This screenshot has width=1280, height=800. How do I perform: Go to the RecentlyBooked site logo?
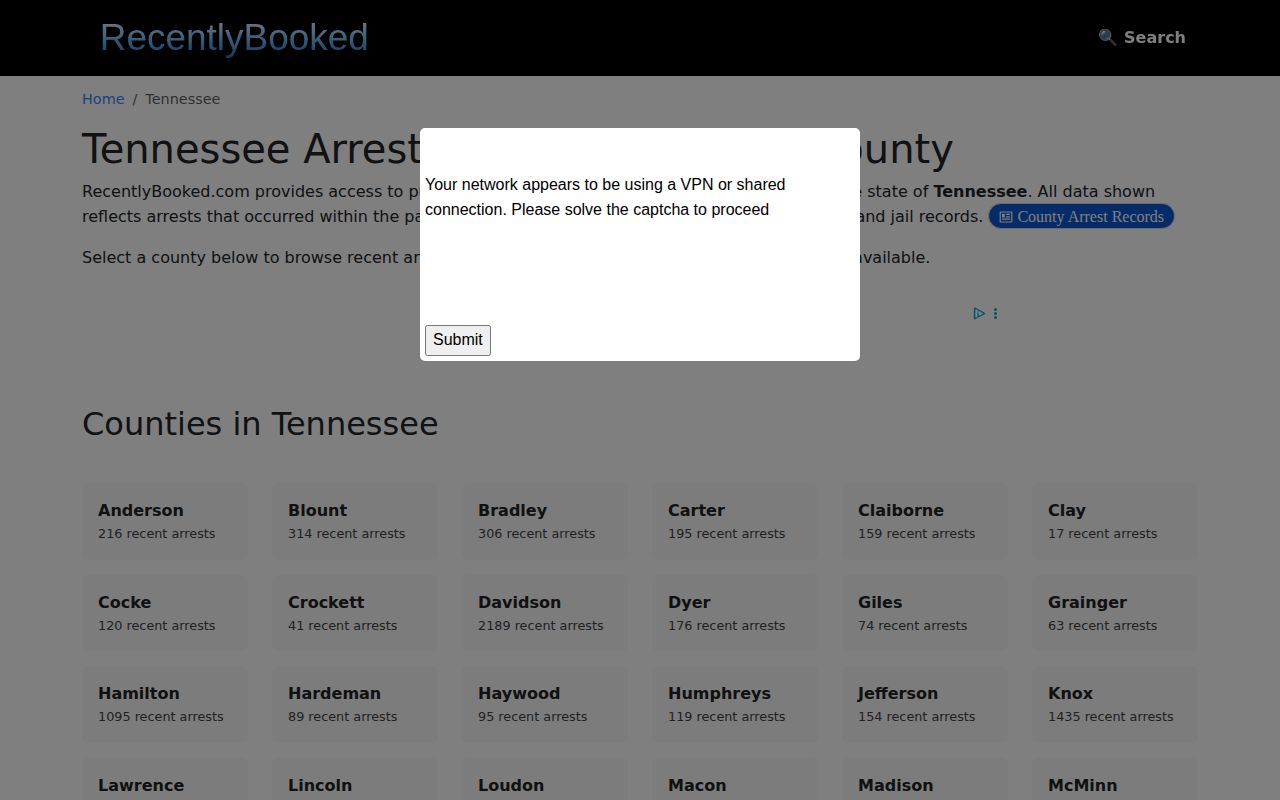(x=234, y=37)
